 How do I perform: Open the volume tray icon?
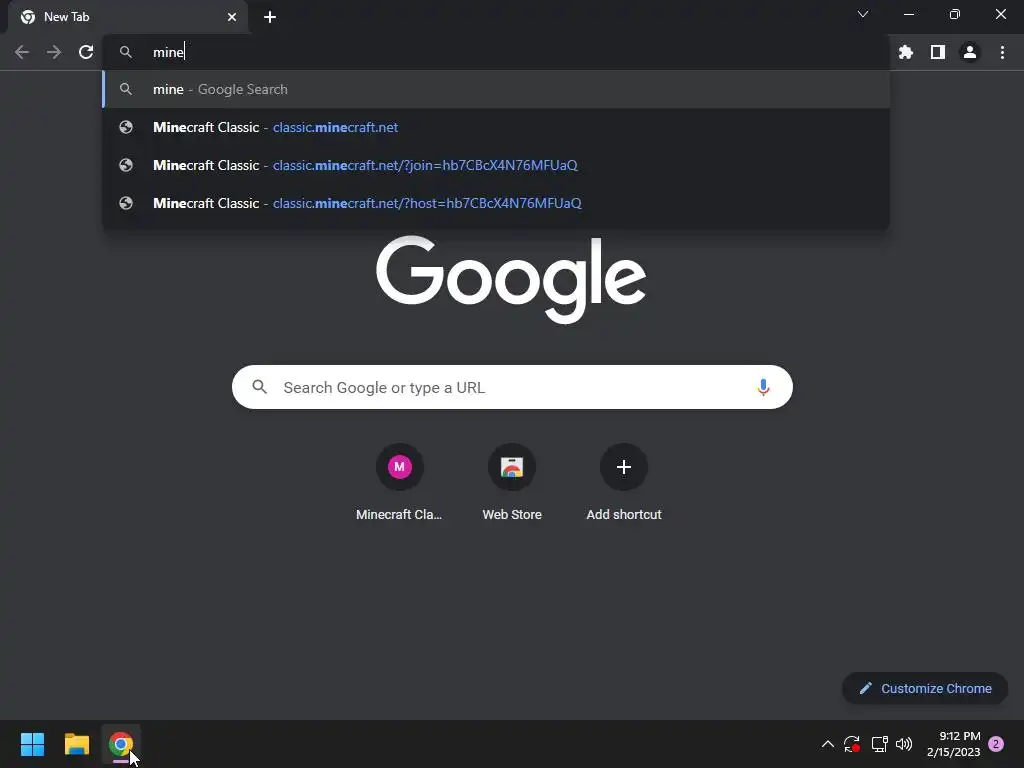coord(904,744)
